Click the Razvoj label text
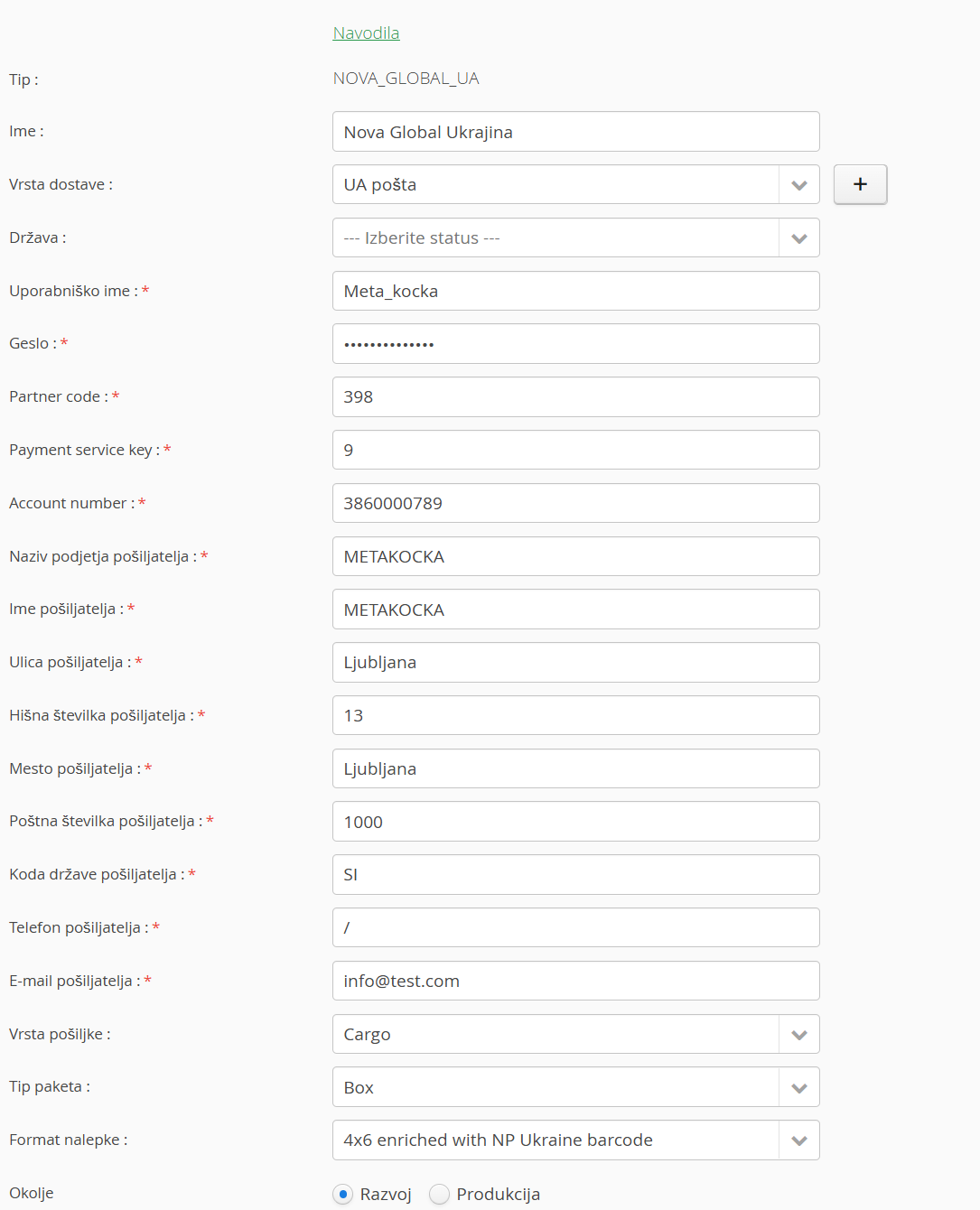Screen dimensions: 980x1210 [x=386, y=1194]
